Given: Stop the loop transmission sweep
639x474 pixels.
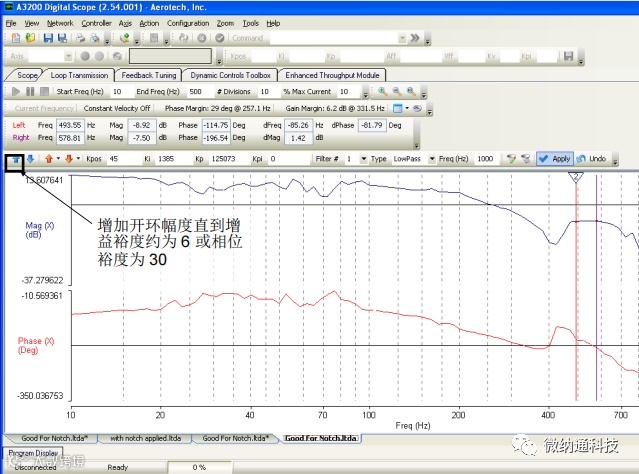Looking at the screenshot, I should [x=44, y=91].
